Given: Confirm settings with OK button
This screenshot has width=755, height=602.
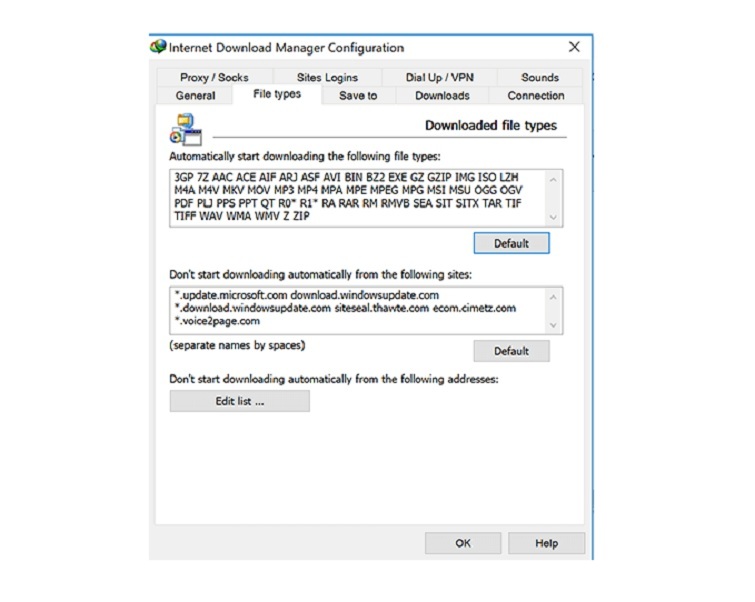Looking at the screenshot, I should tap(463, 543).
